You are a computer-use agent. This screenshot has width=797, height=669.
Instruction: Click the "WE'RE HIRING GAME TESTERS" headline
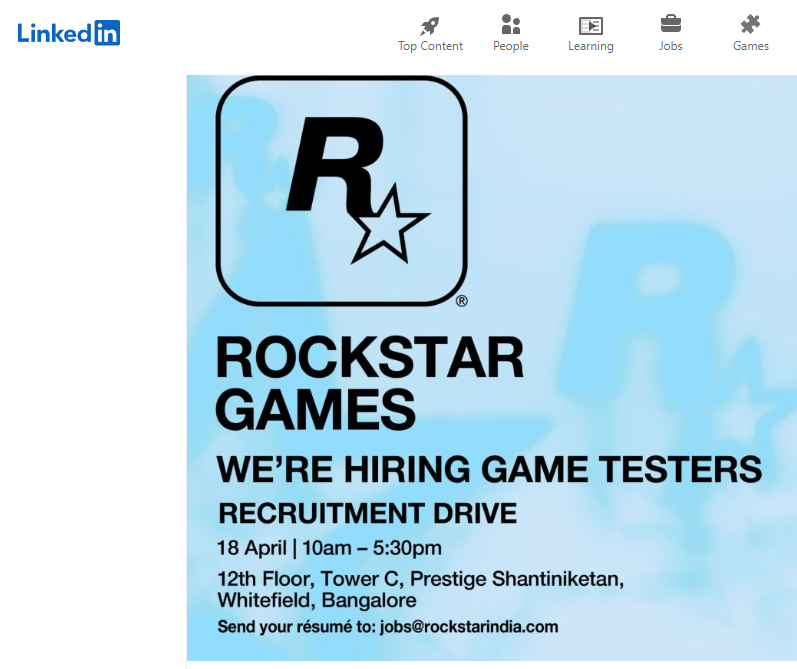(x=489, y=469)
